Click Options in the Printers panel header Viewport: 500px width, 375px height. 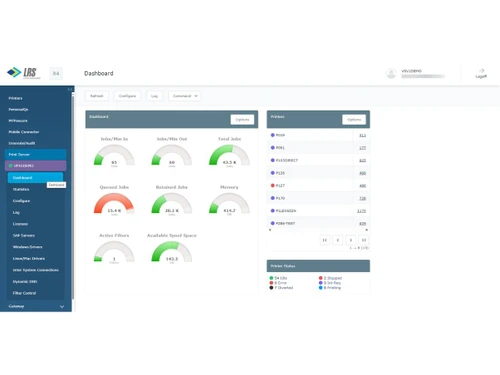354,120
